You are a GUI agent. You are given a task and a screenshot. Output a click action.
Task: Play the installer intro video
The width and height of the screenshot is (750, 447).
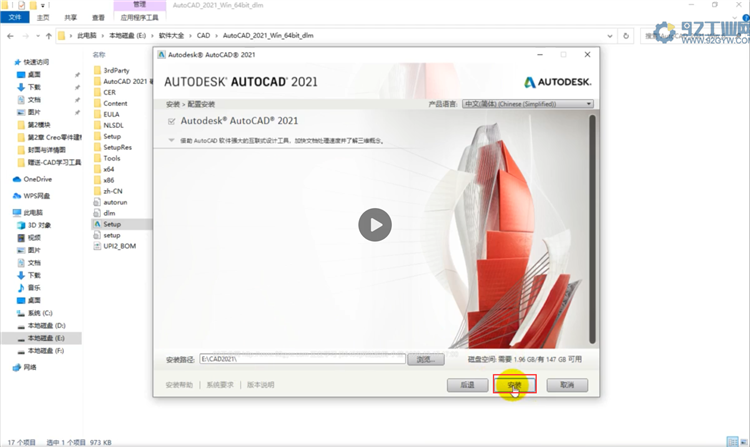[x=375, y=225]
